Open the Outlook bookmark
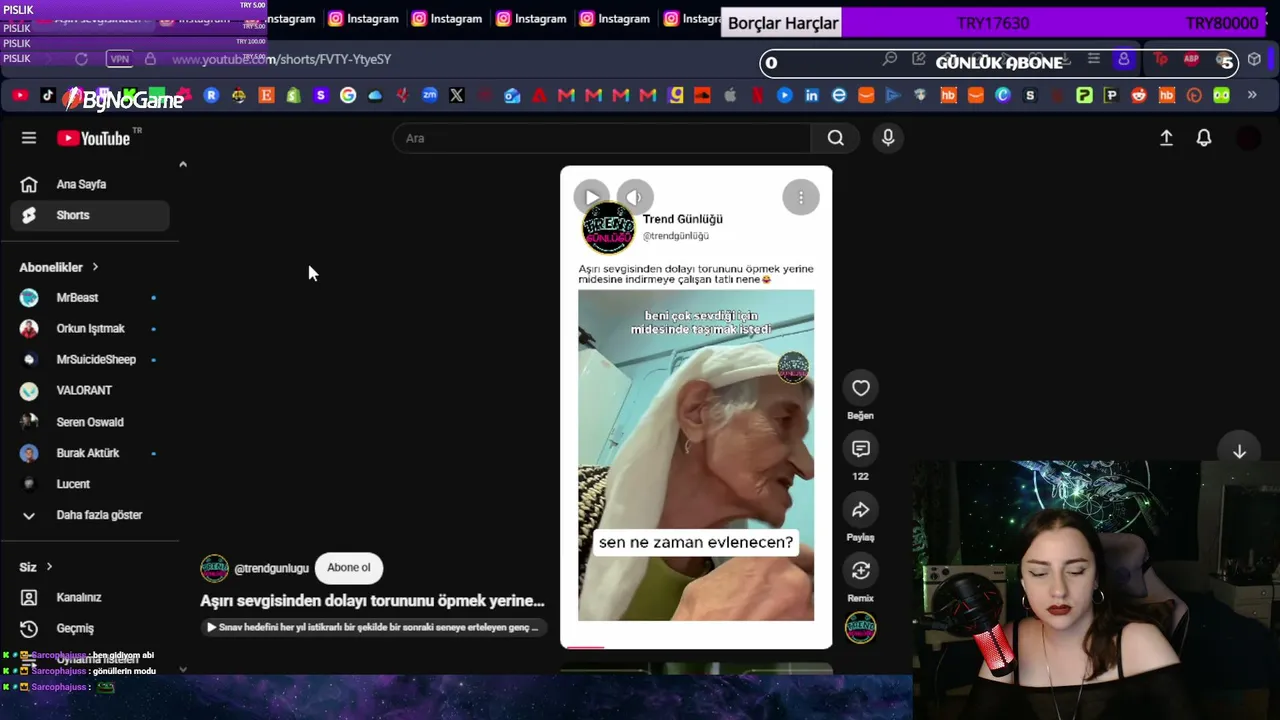1280x720 pixels. (512, 95)
